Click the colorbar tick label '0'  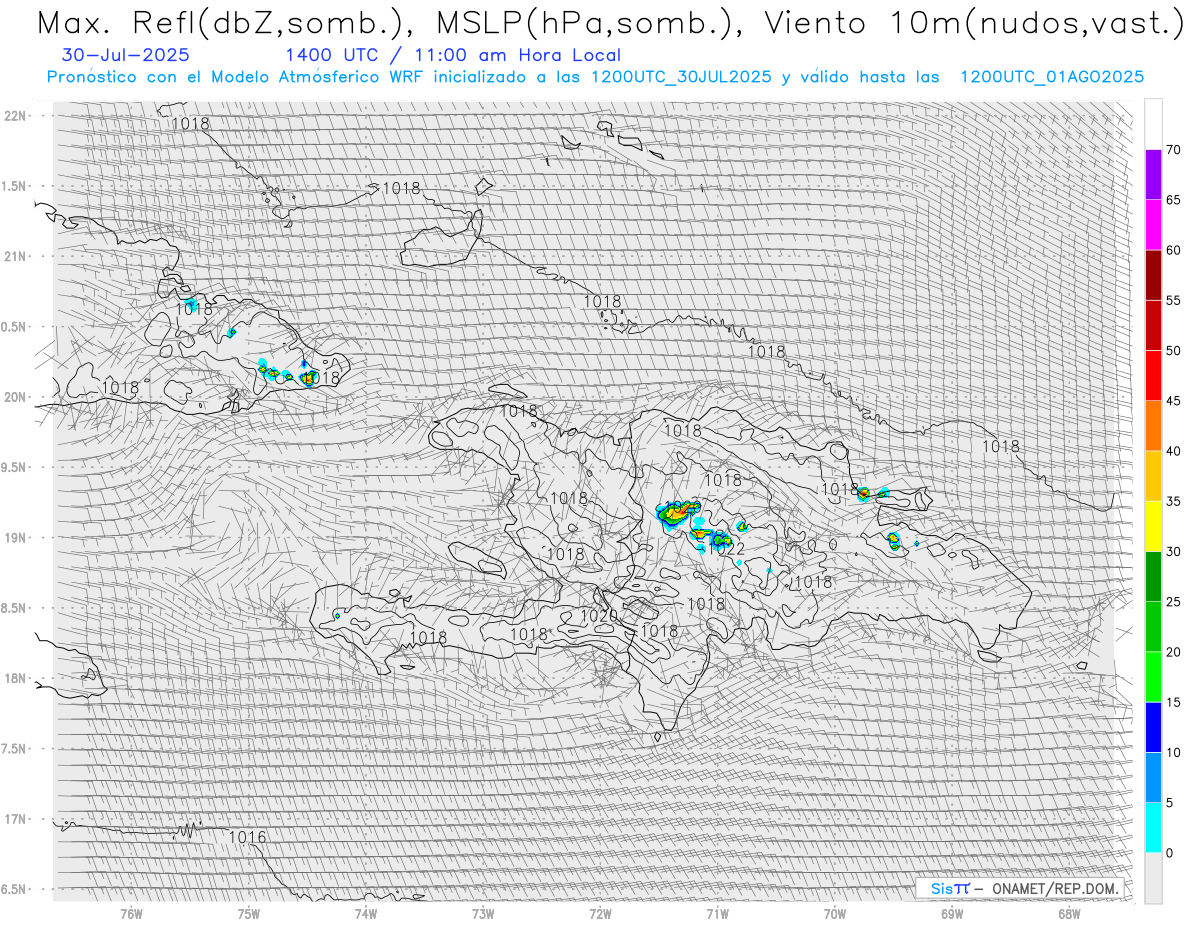tap(1169, 853)
